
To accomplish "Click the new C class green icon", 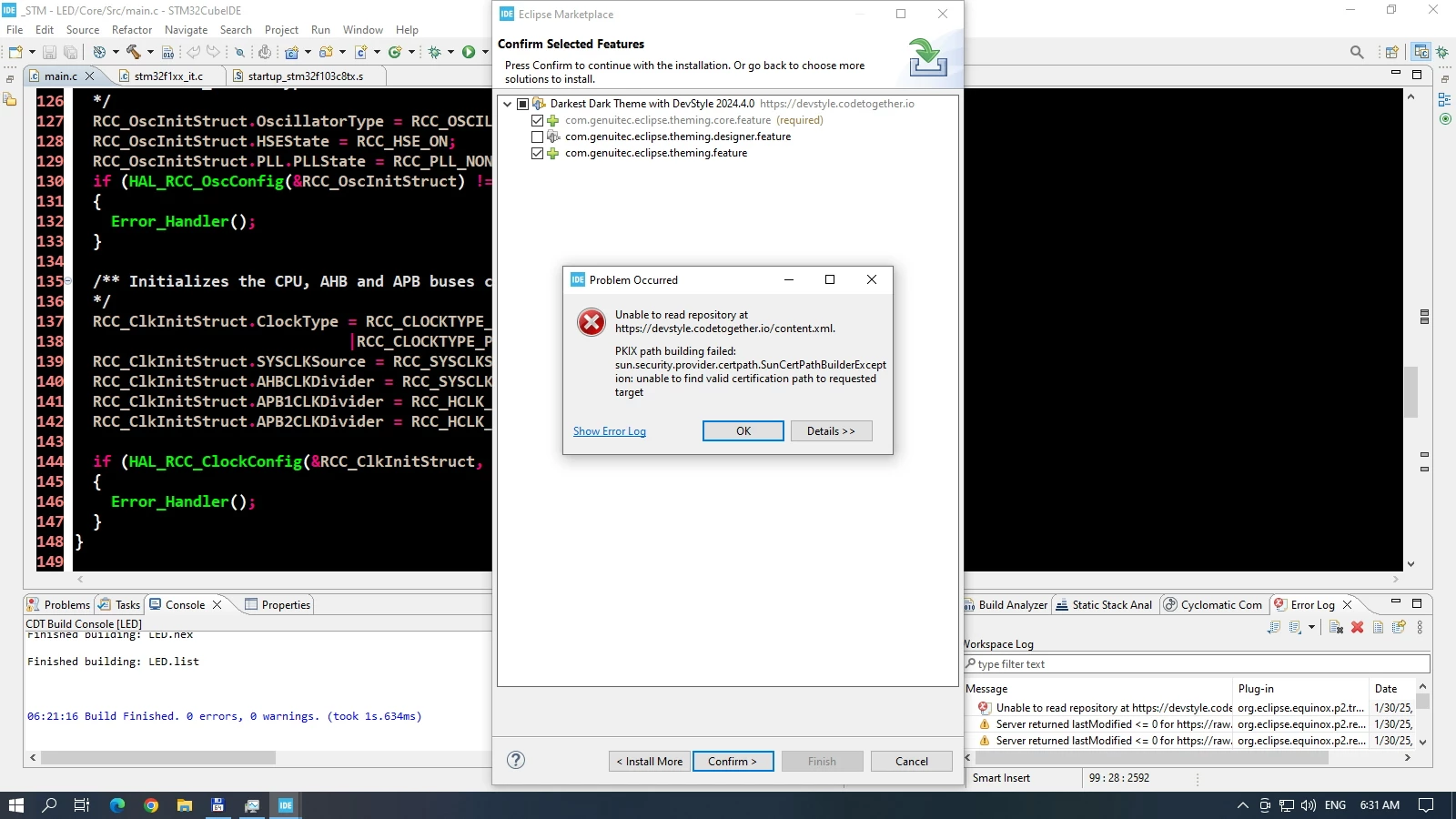I will pos(395,52).
